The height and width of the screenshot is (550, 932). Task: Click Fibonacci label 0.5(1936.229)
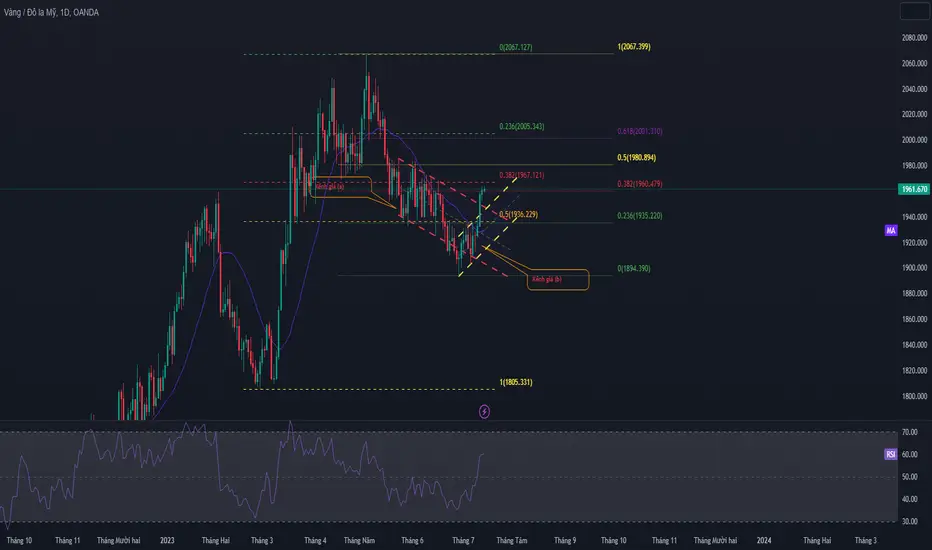pos(518,214)
